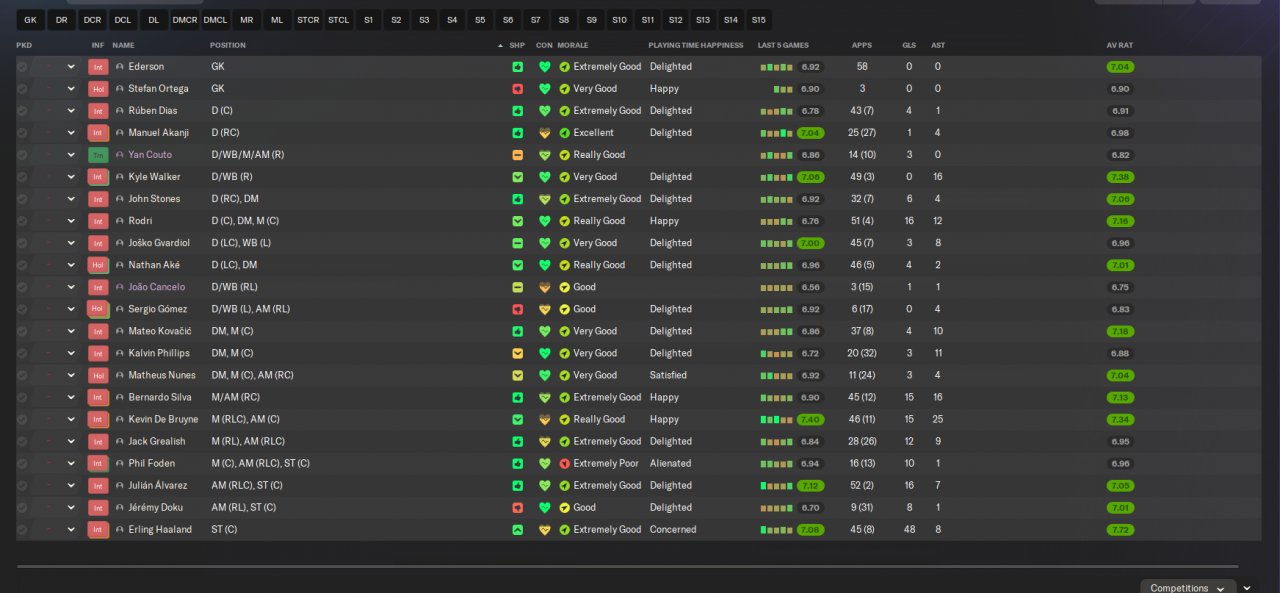Sort by APPS column header
This screenshot has width=1280, height=593.
tap(862, 45)
